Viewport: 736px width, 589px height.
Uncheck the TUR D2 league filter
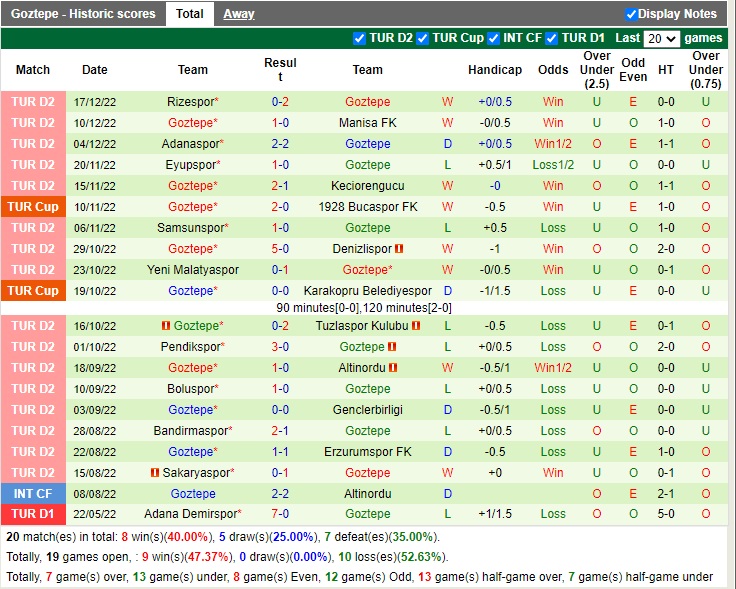[360, 38]
